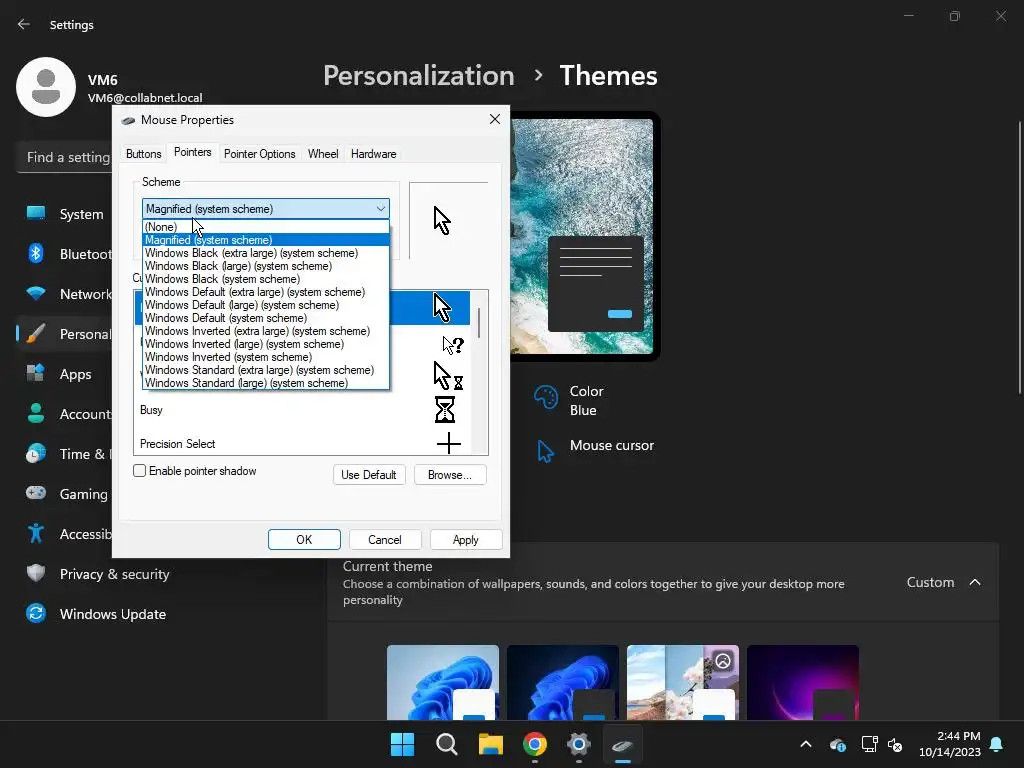Switch to the Wheel tab
This screenshot has width=1024, height=768.
coord(323,154)
